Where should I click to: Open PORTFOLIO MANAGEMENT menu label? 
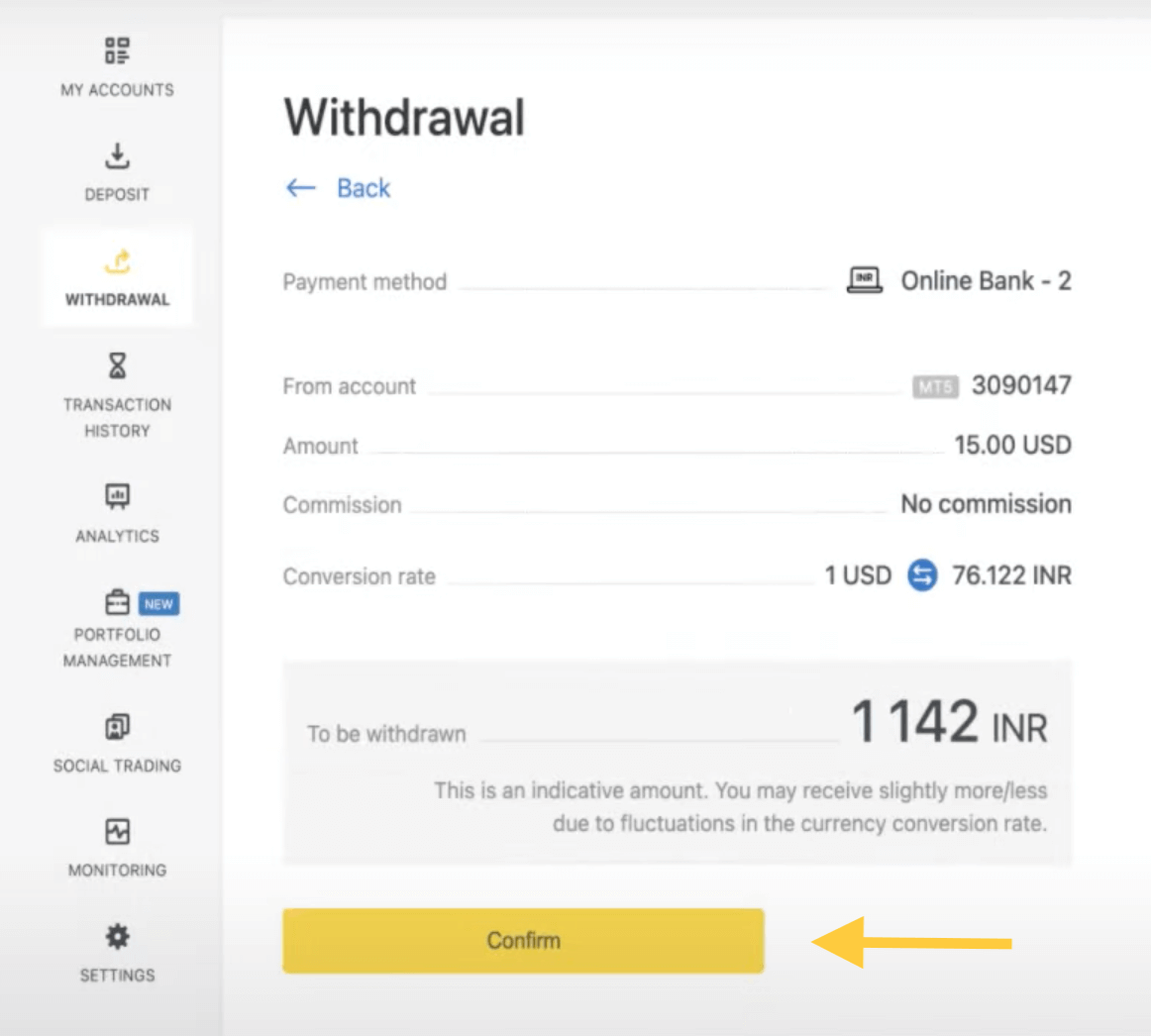117,648
